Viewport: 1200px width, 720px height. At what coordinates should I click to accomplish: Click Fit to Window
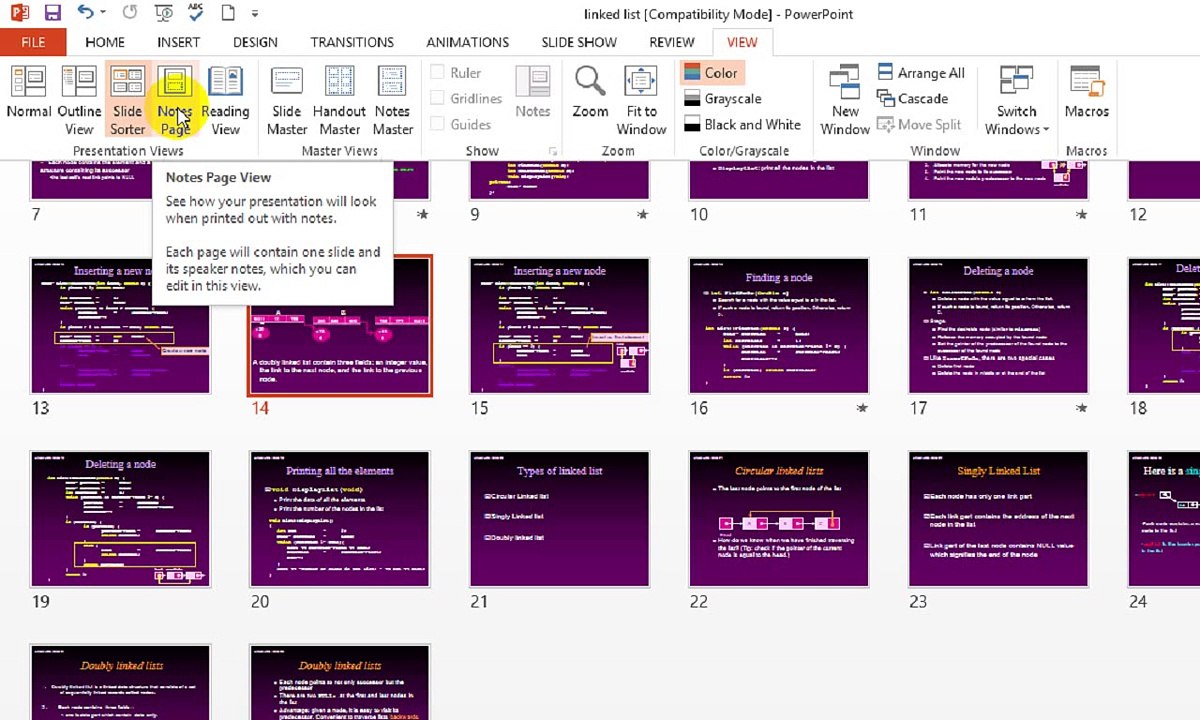641,100
